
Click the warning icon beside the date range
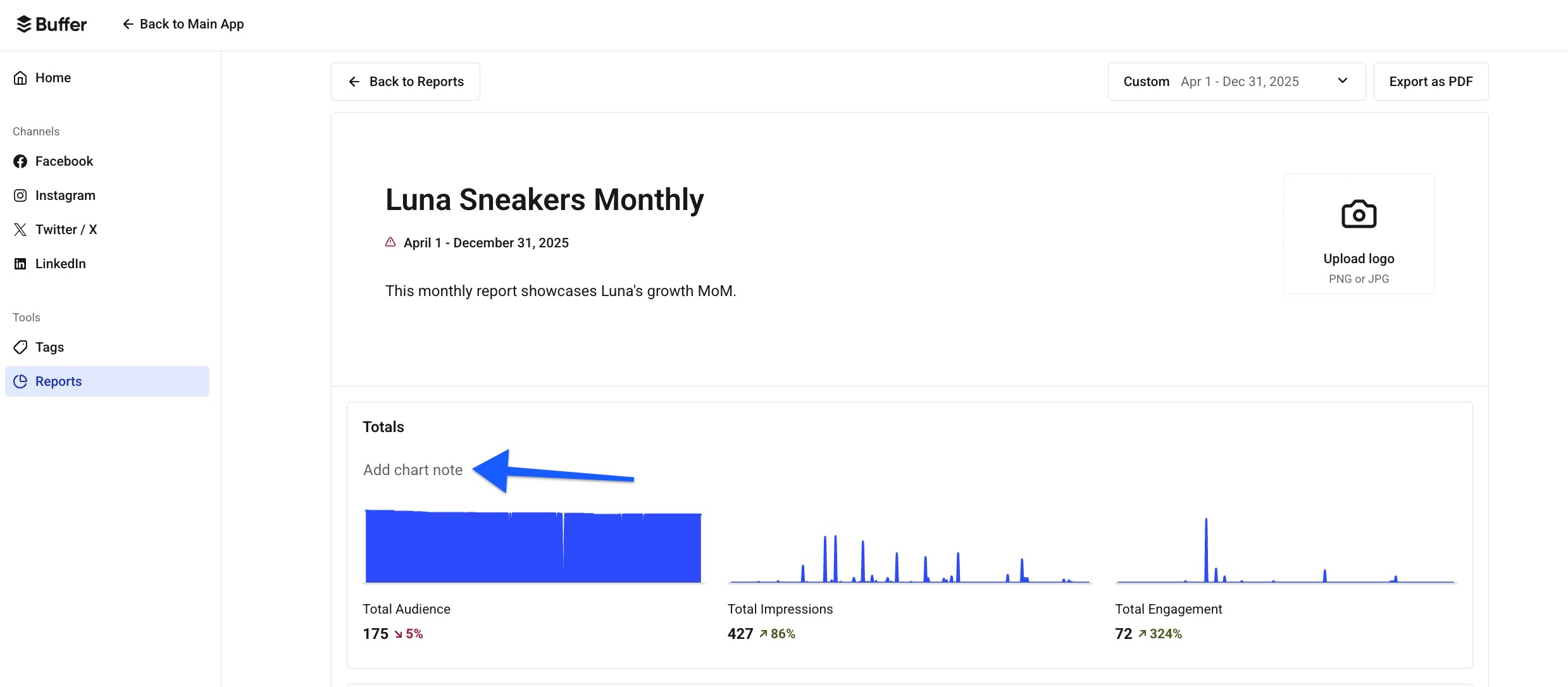(x=390, y=242)
